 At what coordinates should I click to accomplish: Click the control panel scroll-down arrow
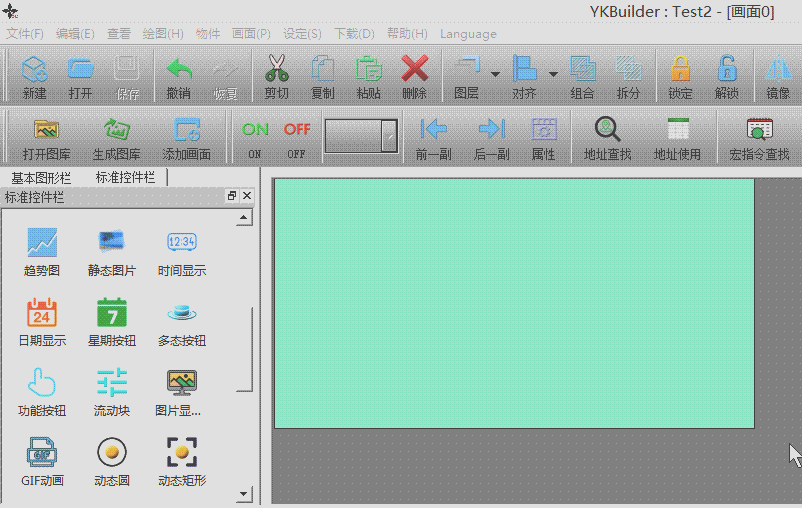[x=244, y=494]
